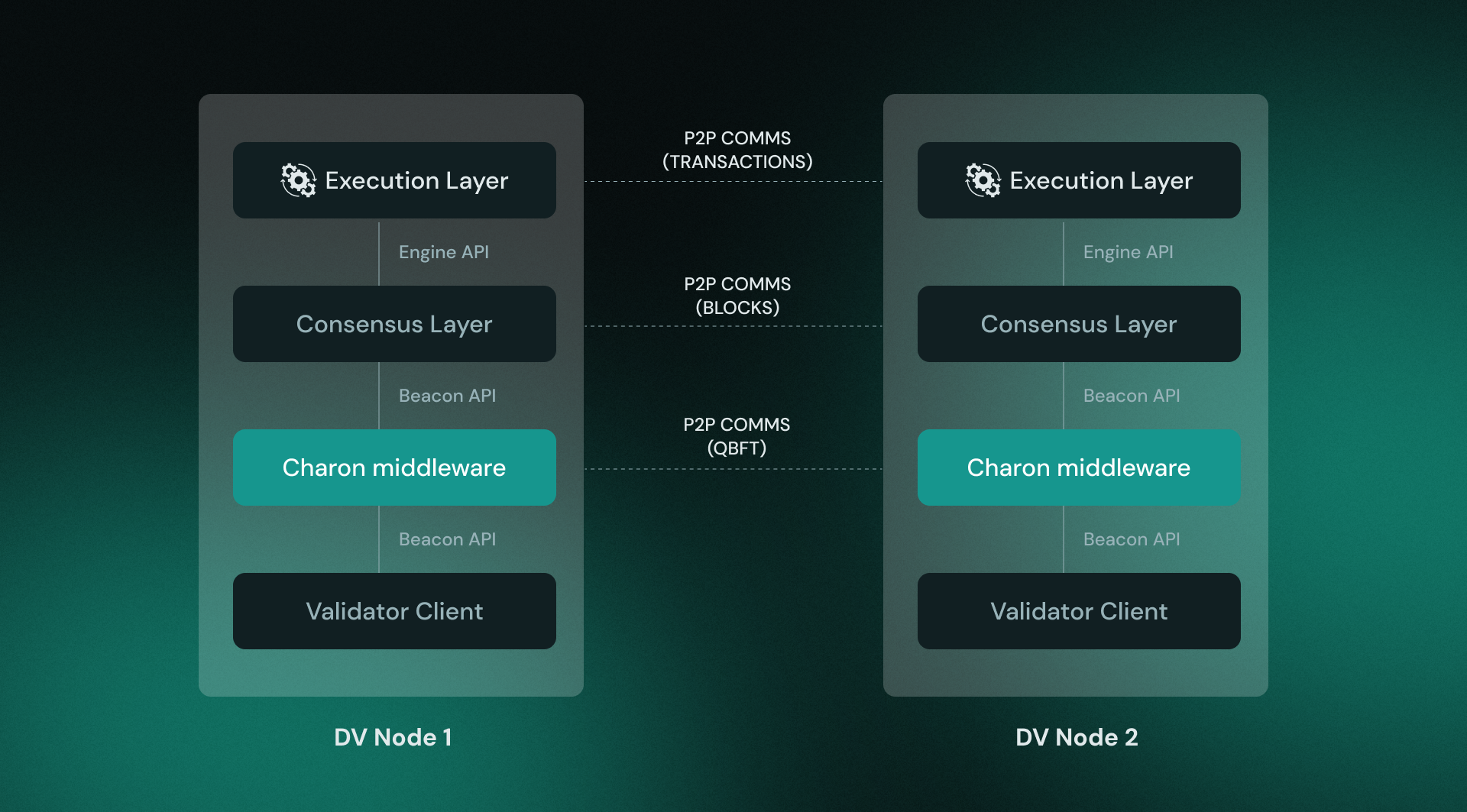Image resolution: width=1467 pixels, height=812 pixels.
Task: Select the Engine API label in DV Node 1
Action: click(444, 252)
